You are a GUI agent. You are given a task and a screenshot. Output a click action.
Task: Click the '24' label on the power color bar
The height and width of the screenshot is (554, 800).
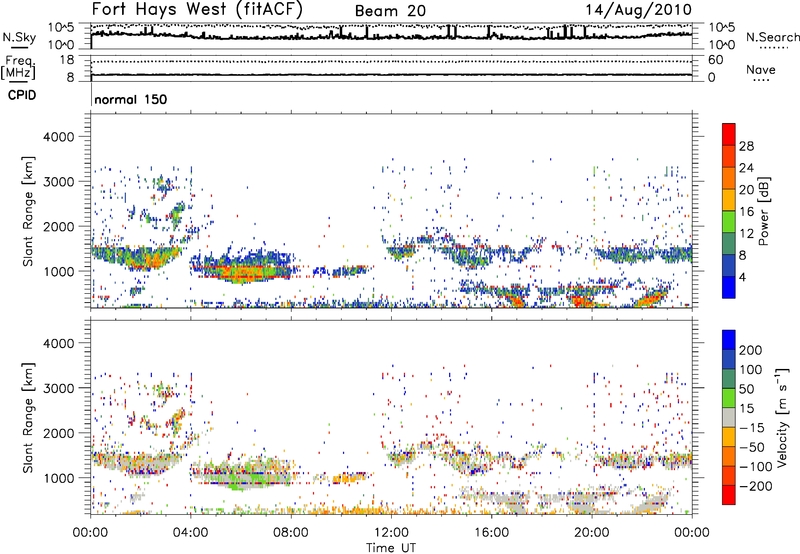point(746,168)
